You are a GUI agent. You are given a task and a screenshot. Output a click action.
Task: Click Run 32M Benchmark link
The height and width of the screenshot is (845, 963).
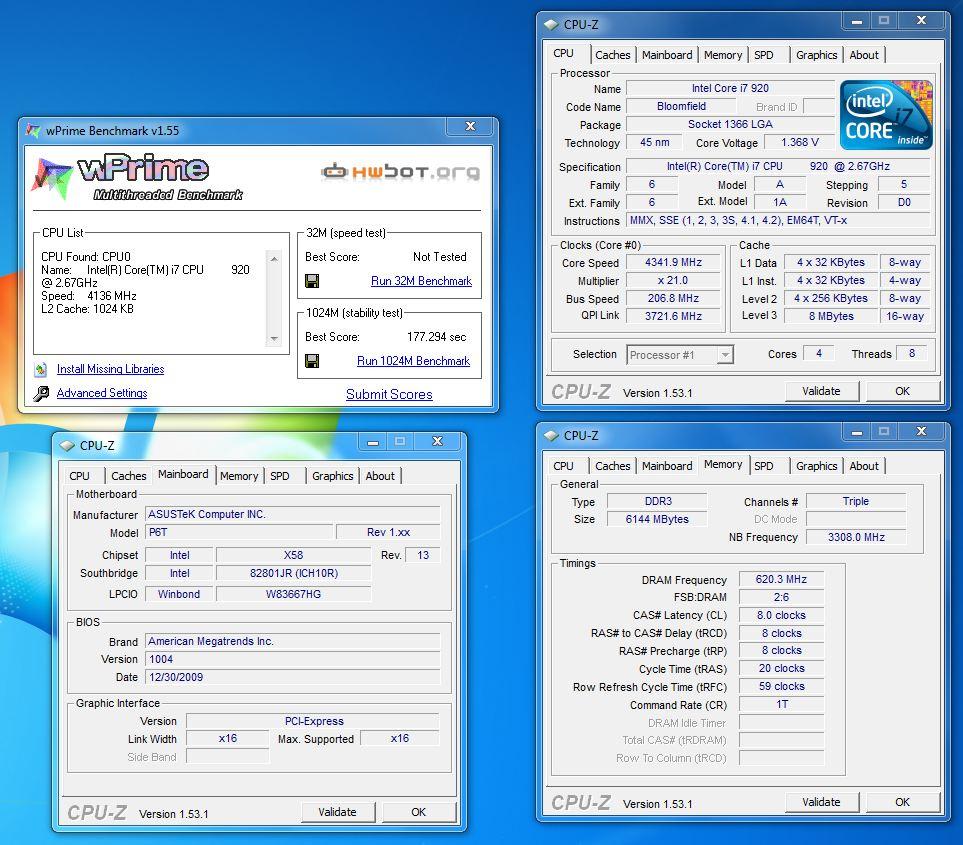[x=421, y=281]
